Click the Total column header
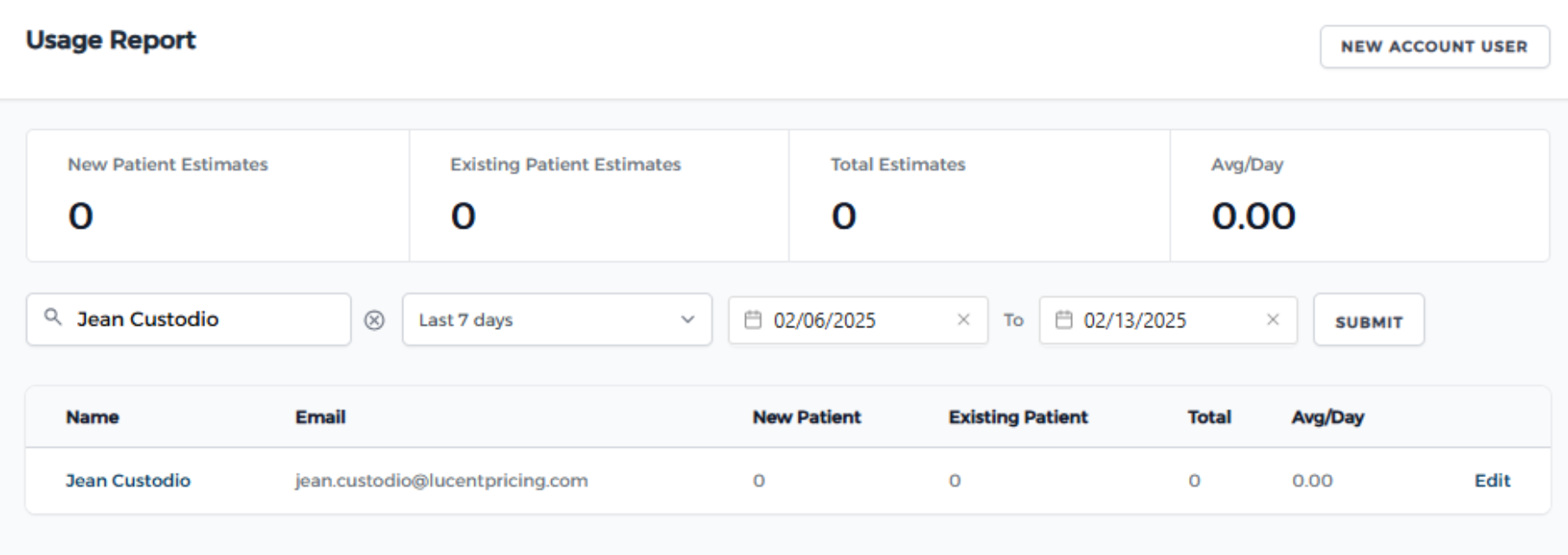The width and height of the screenshot is (1568, 555). tap(1209, 417)
